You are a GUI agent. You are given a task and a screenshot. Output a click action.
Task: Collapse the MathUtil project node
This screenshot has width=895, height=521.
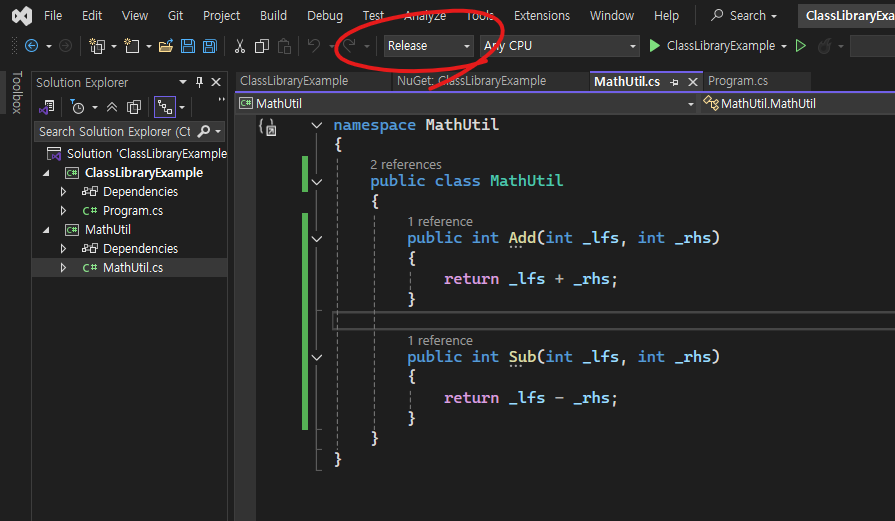pyautogui.click(x=46, y=230)
